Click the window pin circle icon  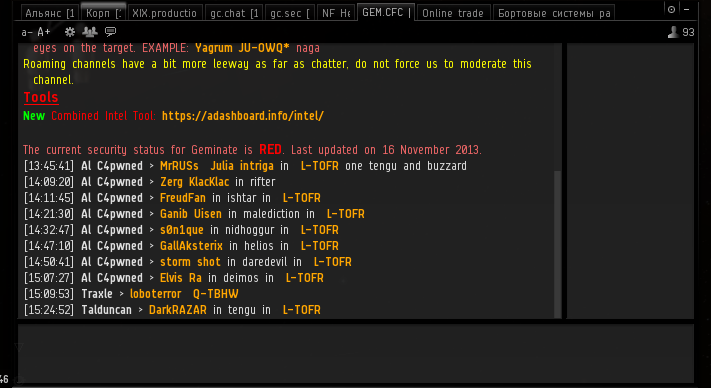click(672, 9)
